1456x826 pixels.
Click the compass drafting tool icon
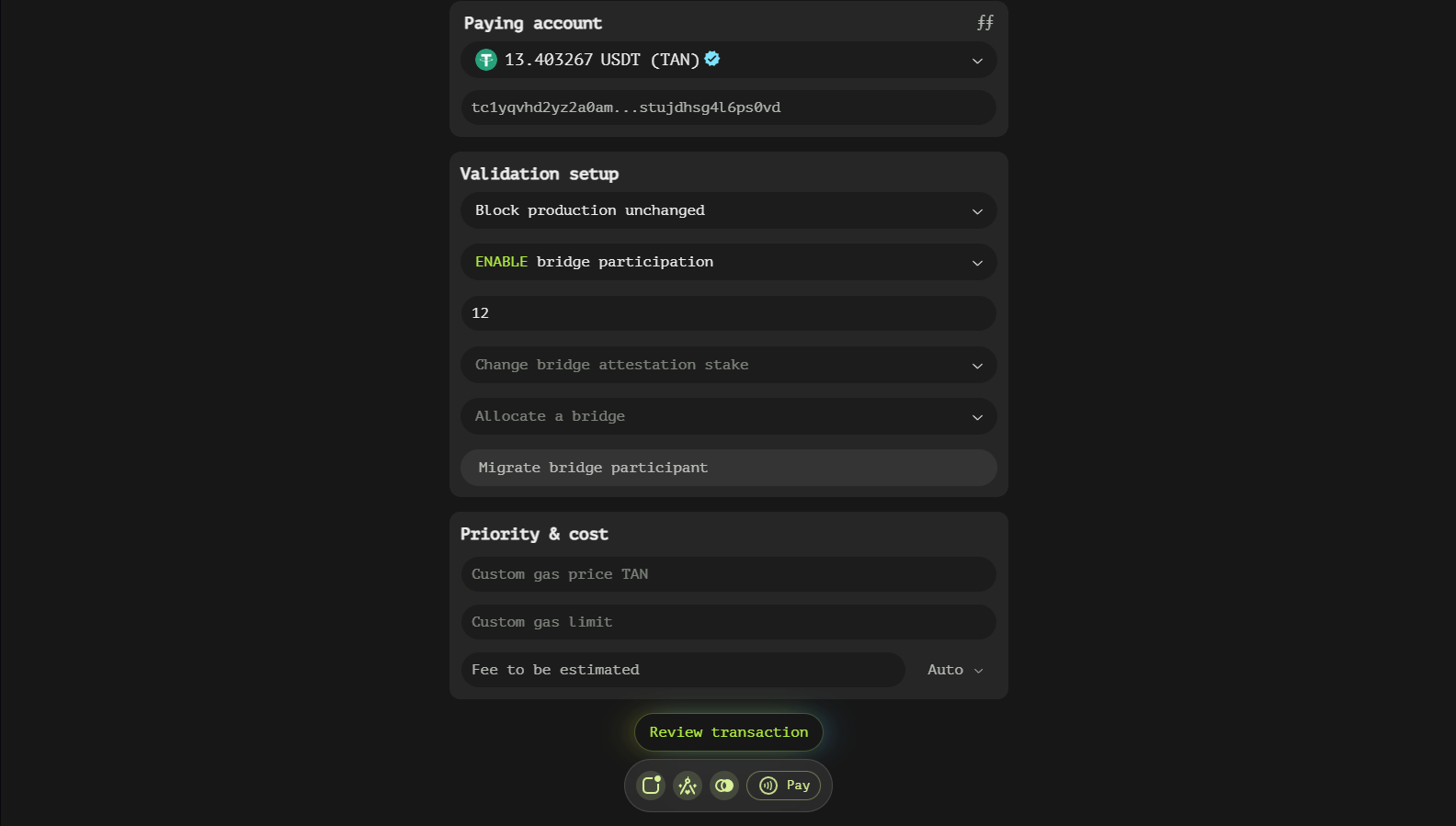pos(688,786)
